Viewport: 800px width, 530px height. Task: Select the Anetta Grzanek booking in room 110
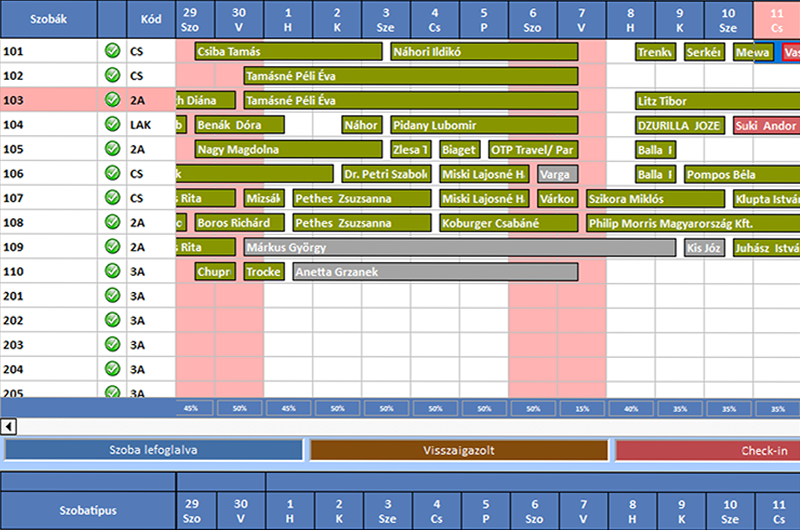[x=435, y=271]
